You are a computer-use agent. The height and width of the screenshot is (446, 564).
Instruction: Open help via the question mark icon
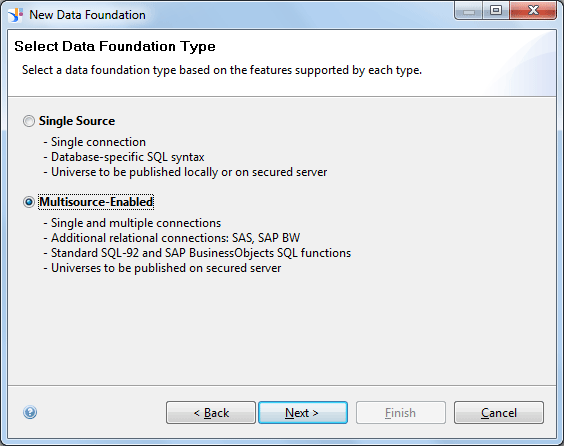click(x=30, y=412)
